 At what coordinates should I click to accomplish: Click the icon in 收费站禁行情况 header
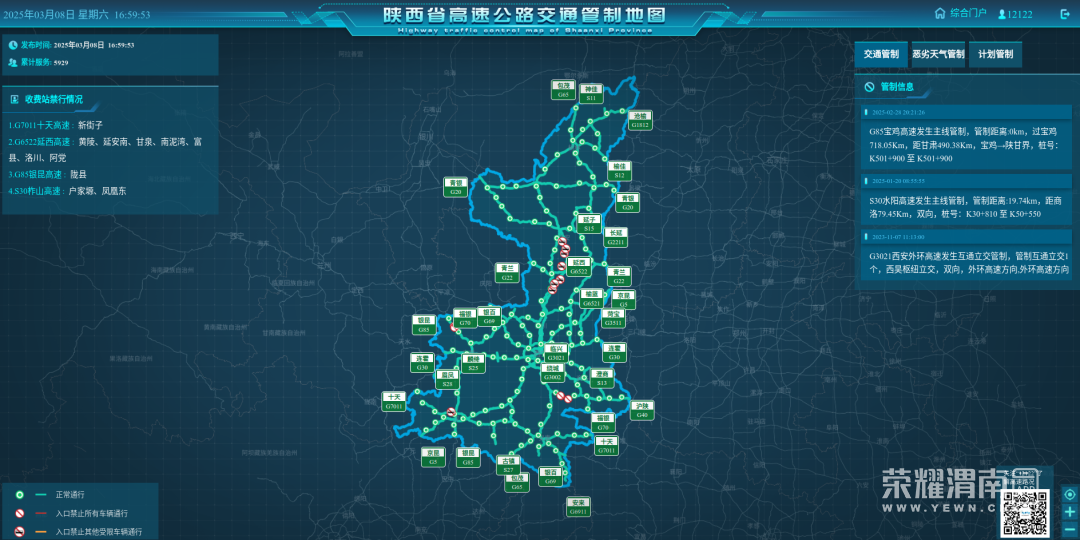[14, 99]
